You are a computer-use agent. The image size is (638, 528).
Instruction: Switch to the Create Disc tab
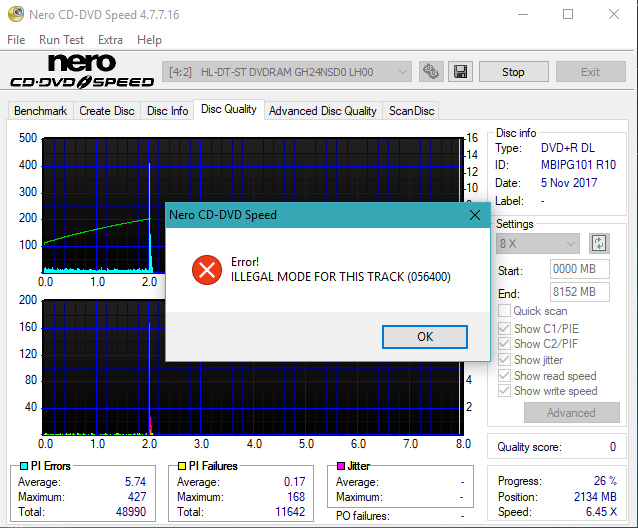pos(107,111)
